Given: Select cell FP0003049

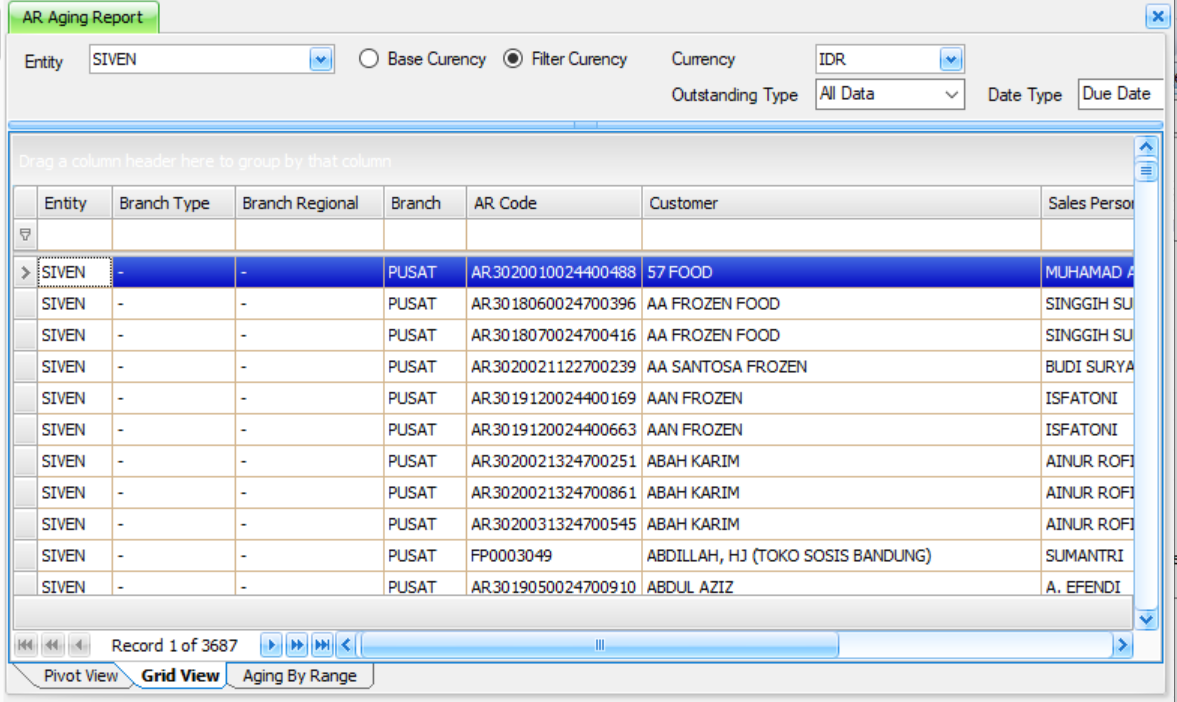Looking at the screenshot, I should pos(554,556).
